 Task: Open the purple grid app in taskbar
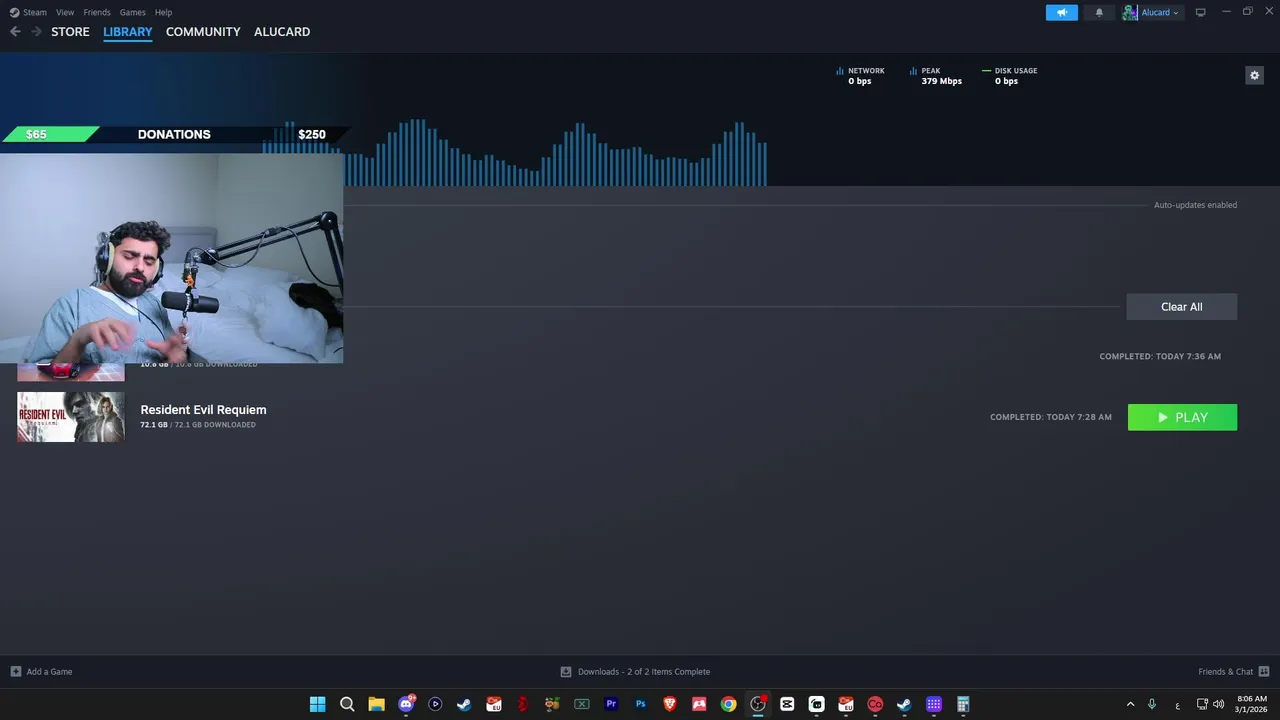934,704
